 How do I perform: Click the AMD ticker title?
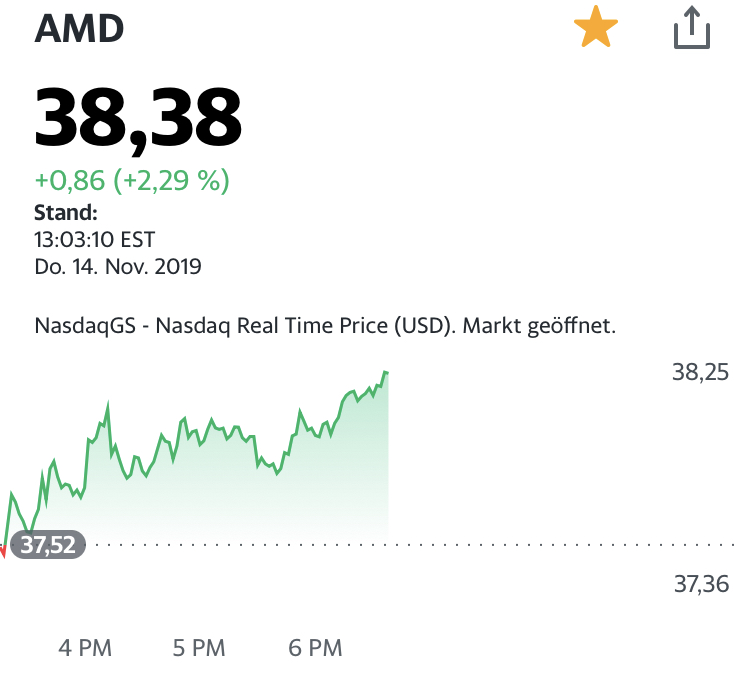tap(79, 29)
